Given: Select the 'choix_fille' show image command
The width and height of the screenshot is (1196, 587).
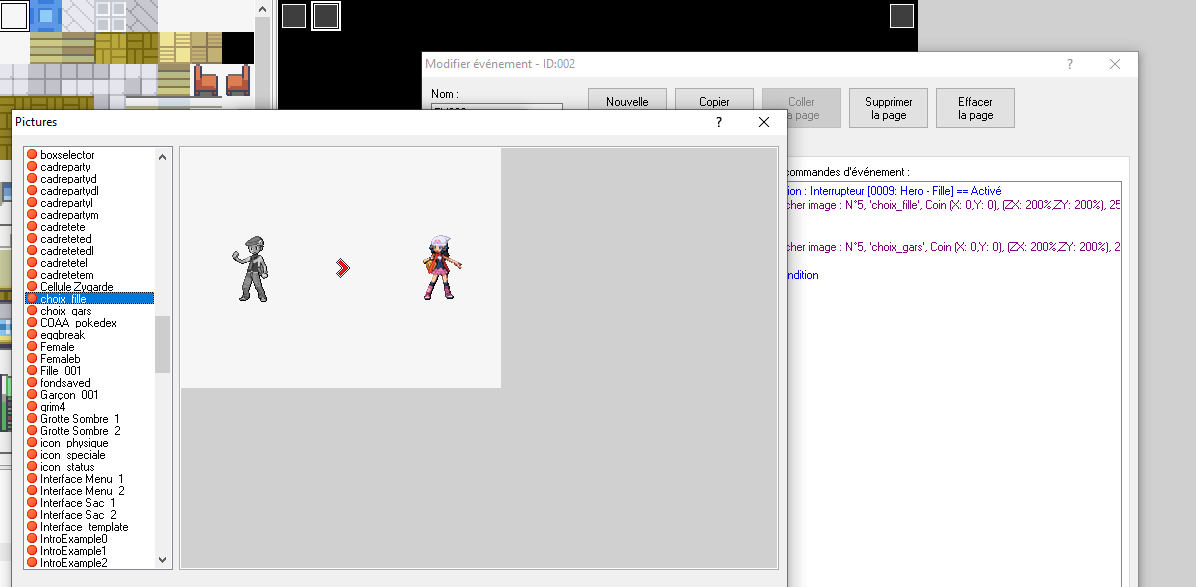Looking at the screenshot, I should [x=953, y=205].
